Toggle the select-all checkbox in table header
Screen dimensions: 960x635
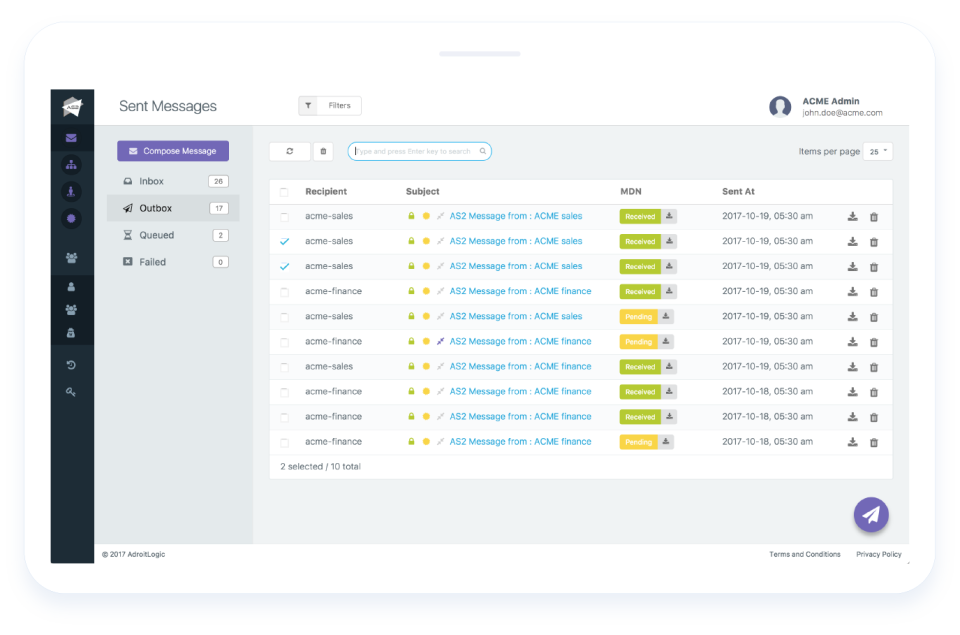click(285, 191)
